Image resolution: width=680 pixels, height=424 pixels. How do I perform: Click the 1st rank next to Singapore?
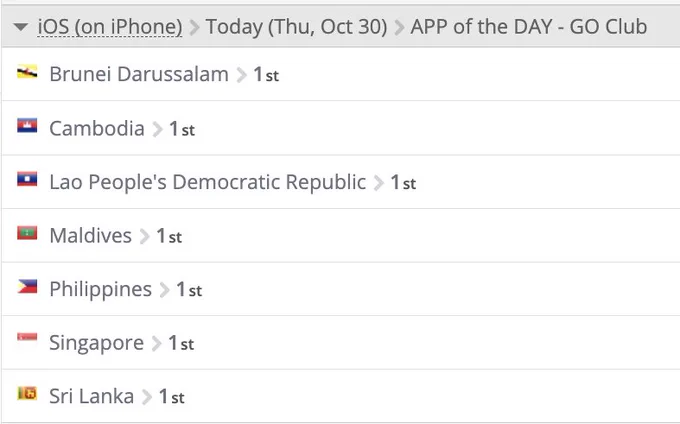click(x=181, y=343)
